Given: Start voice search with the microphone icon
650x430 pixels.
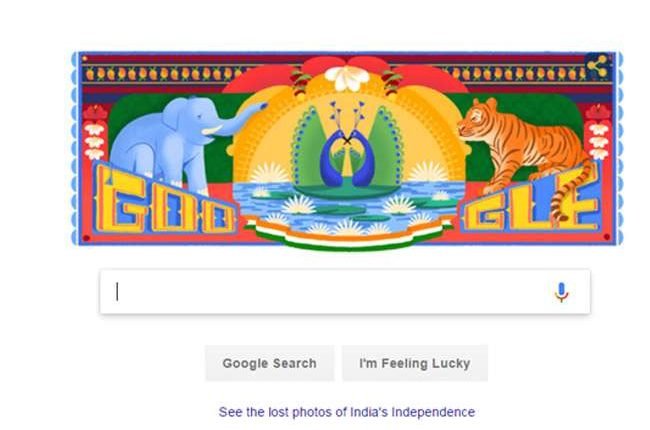Looking at the screenshot, I should point(561,292).
